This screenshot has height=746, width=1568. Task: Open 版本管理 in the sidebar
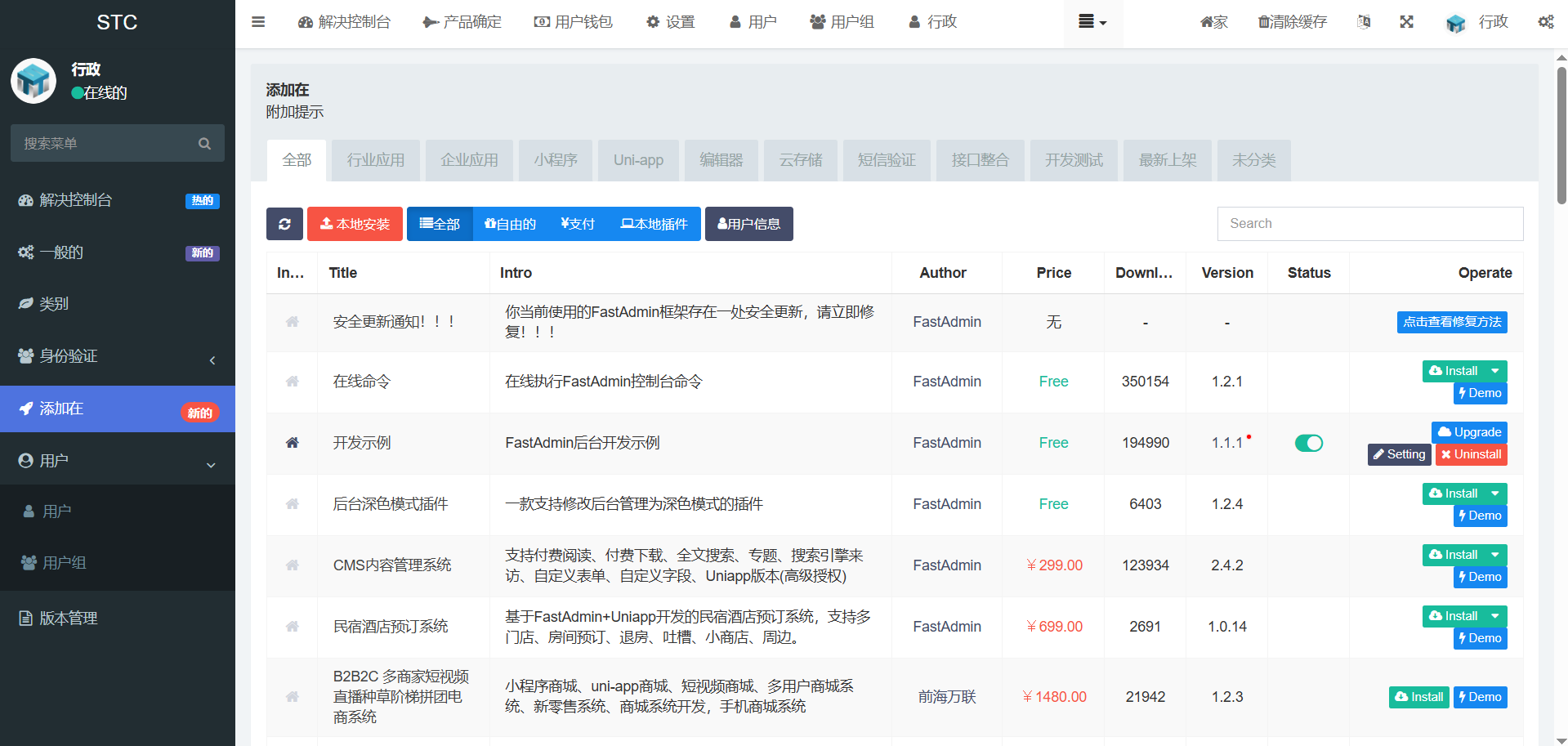point(118,619)
